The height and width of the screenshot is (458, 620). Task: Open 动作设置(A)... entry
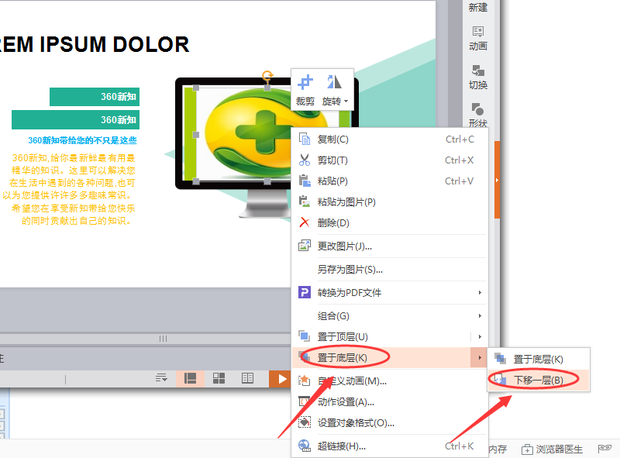(x=389, y=402)
